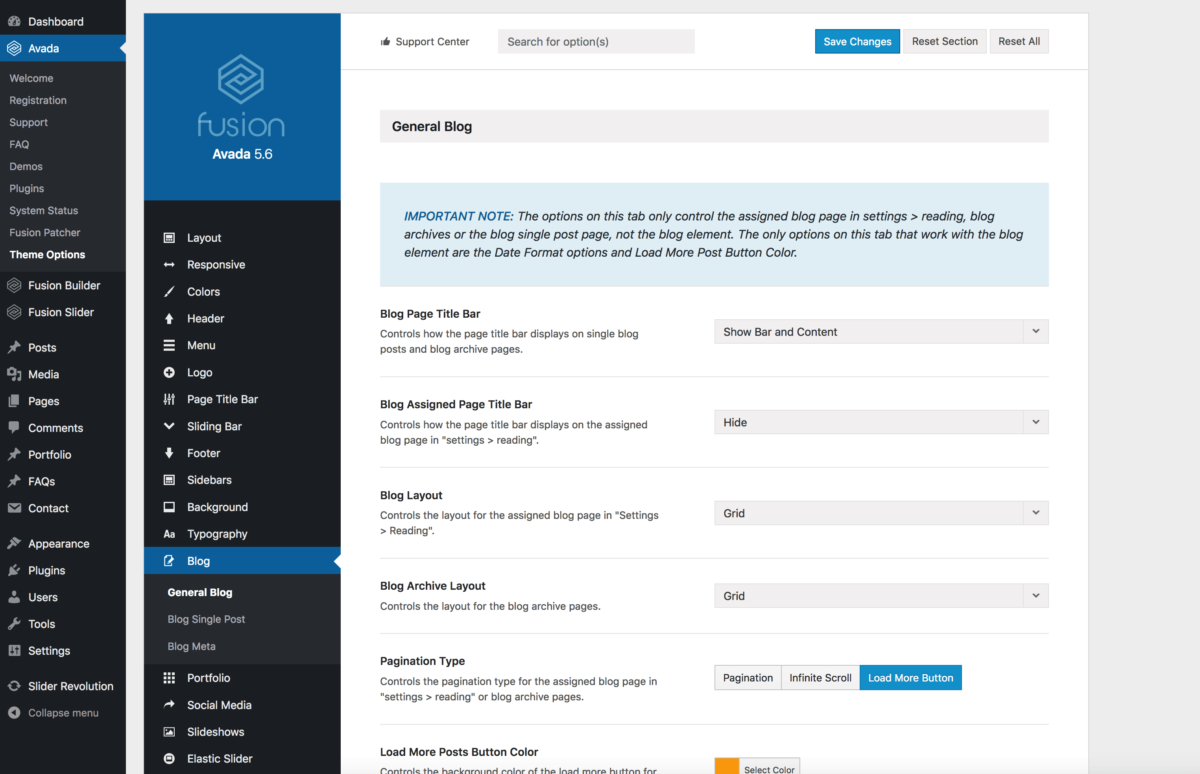Image resolution: width=1200 pixels, height=774 pixels.
Task: Navigate to the Sliding Bar settings
Action: tap(218, 425)
